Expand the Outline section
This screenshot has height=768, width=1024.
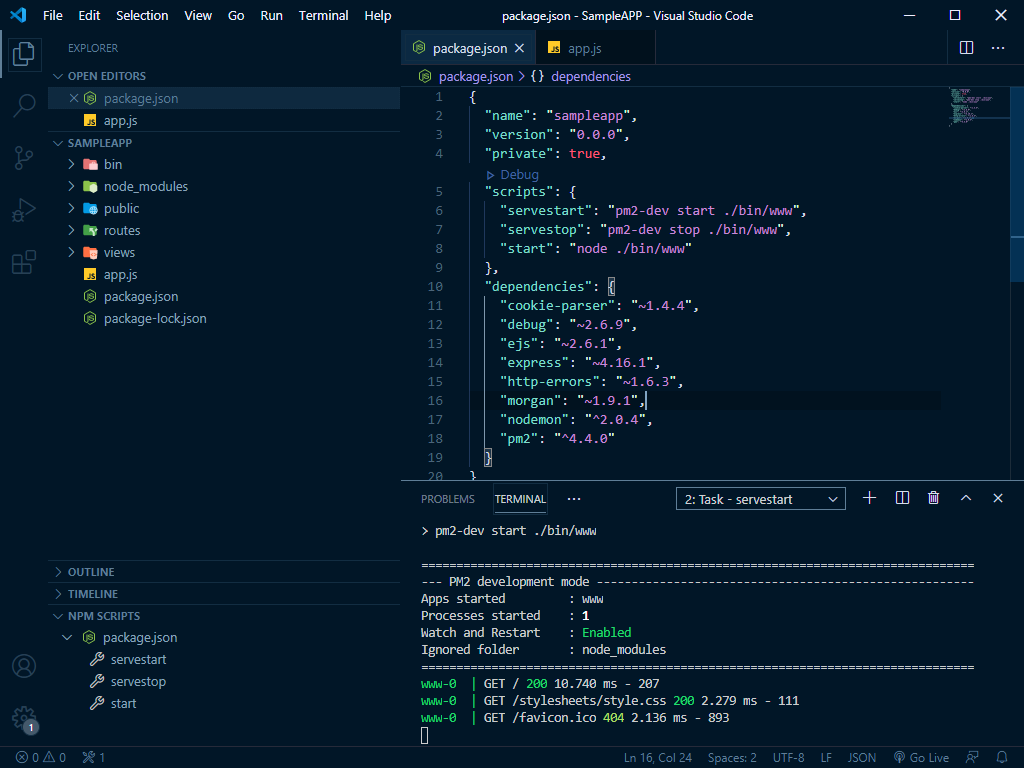(58, 572)
